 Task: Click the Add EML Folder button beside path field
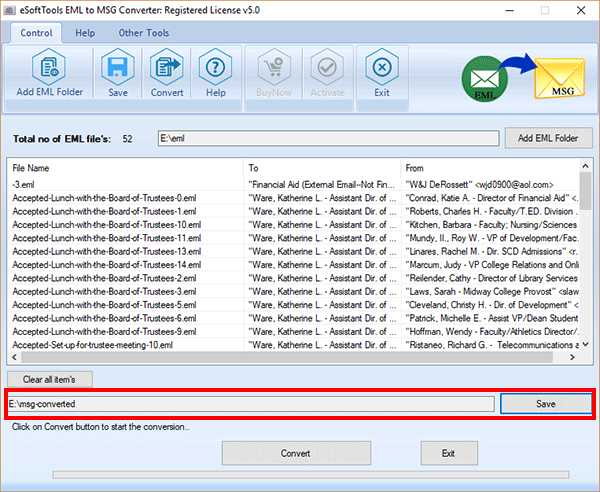coord(548,138)
